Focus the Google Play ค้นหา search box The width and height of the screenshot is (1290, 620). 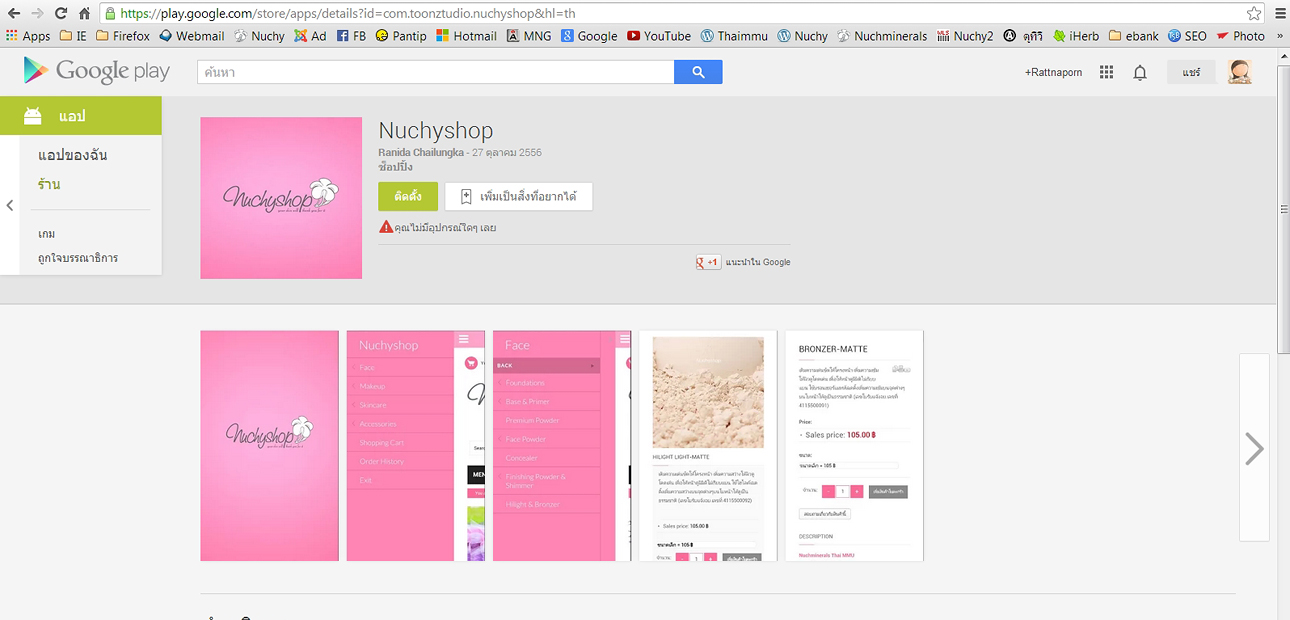pyautogui.click(x=435, y=72)
